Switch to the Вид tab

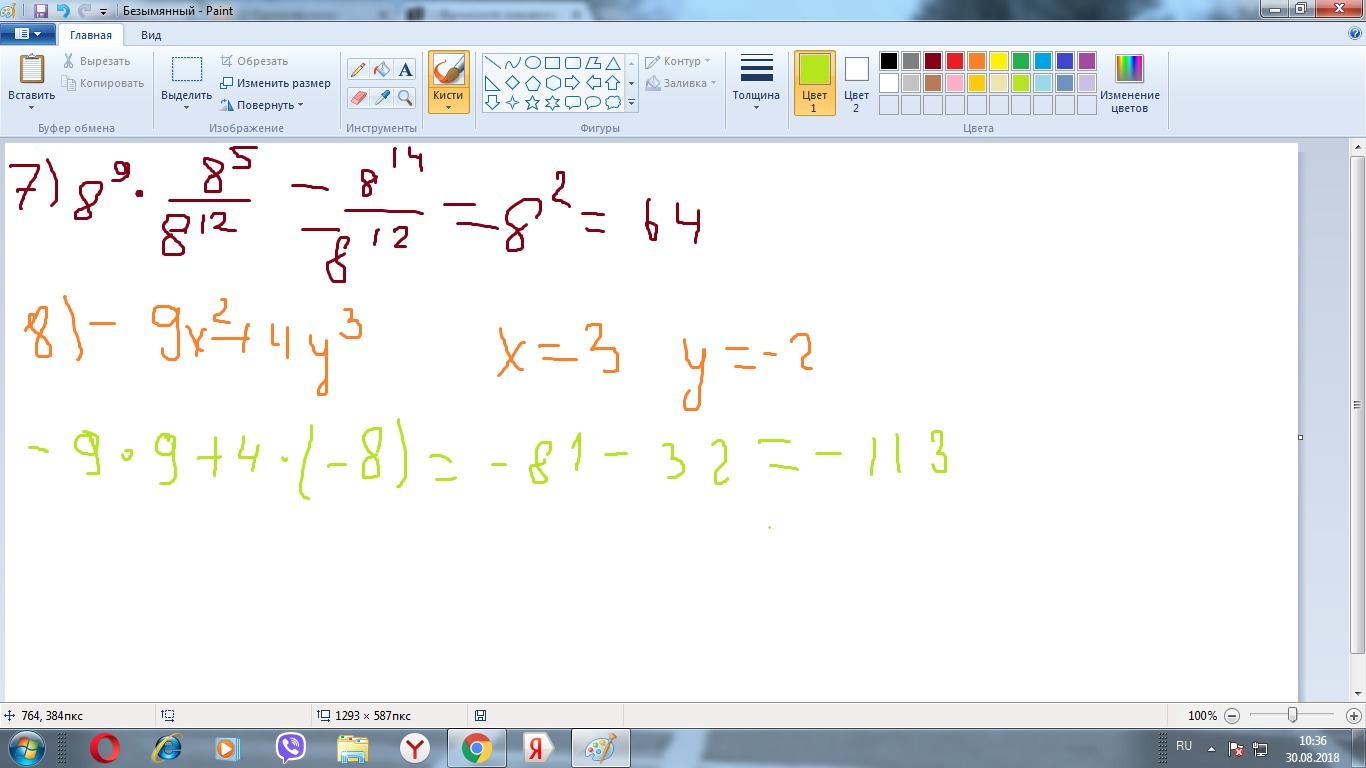click(x=151, y=35)
